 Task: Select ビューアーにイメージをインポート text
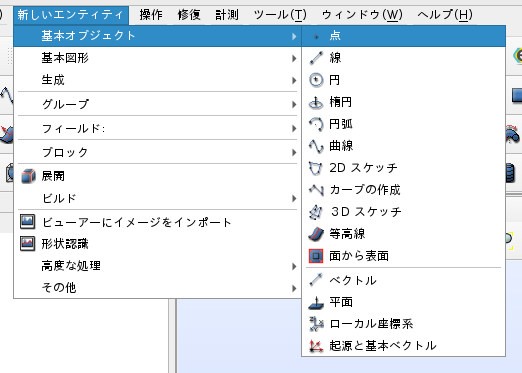coord(137,222)
